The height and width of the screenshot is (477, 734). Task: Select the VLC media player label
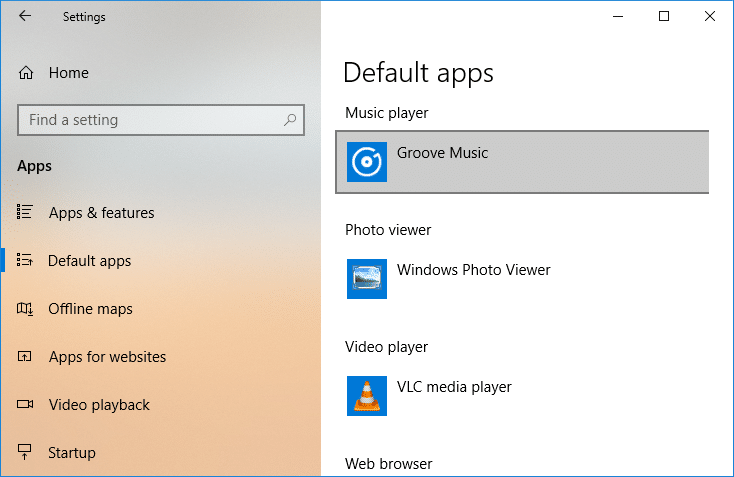[454, 387]
